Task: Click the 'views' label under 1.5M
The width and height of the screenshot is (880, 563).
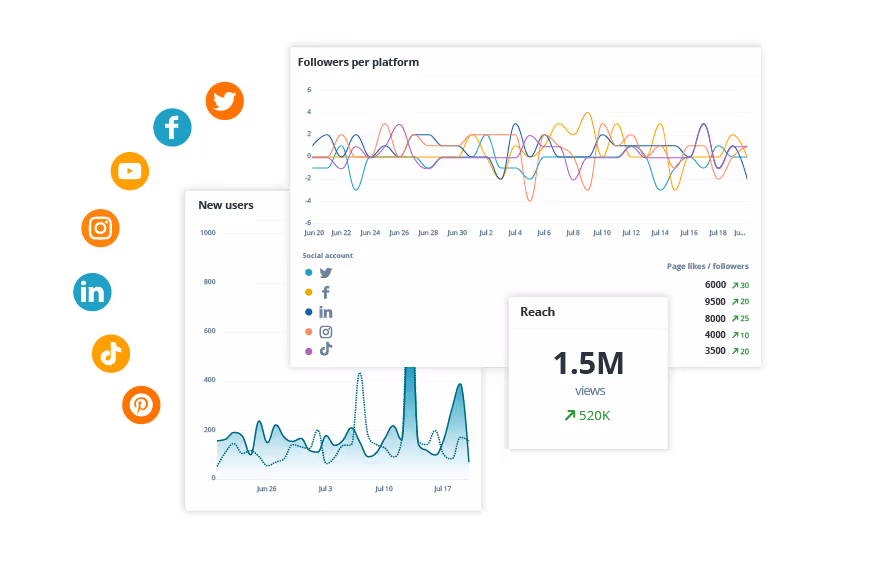Action: pyautogui.click(x=590, y=391)
